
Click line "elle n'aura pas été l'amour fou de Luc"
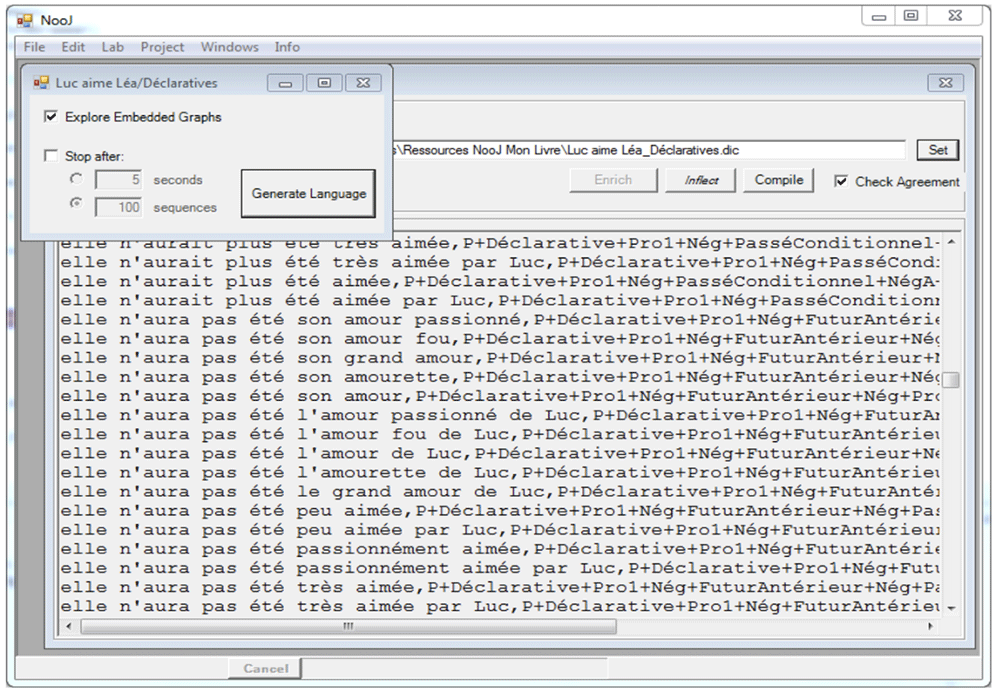499,434
